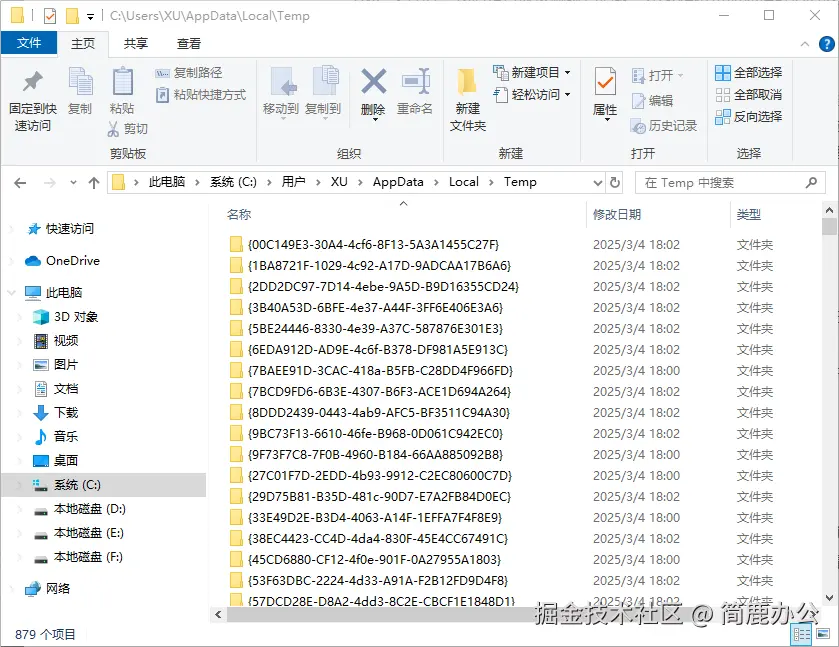Open History (历史记录) in ribbon
Image resolution: width=839 pixels, height=647 pixels.
click(663, 126)
